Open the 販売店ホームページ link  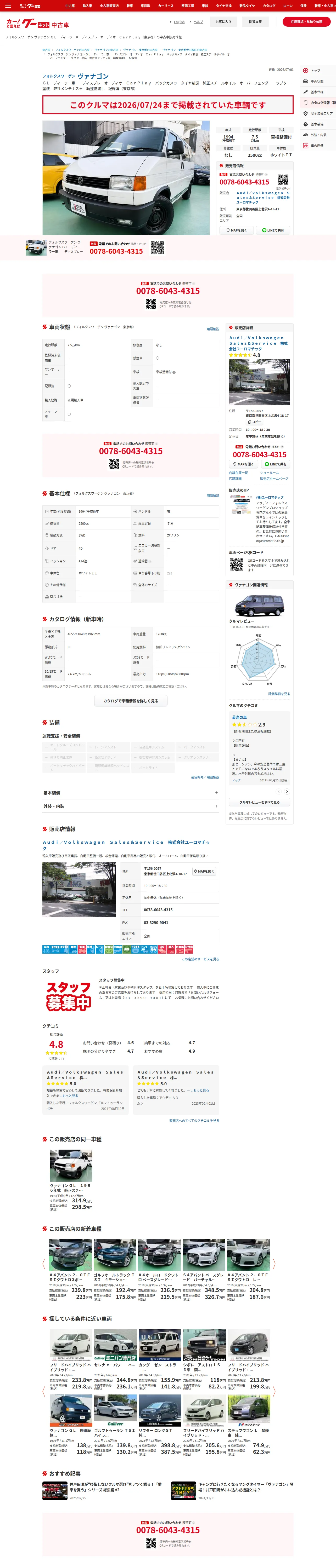[275, 479]
